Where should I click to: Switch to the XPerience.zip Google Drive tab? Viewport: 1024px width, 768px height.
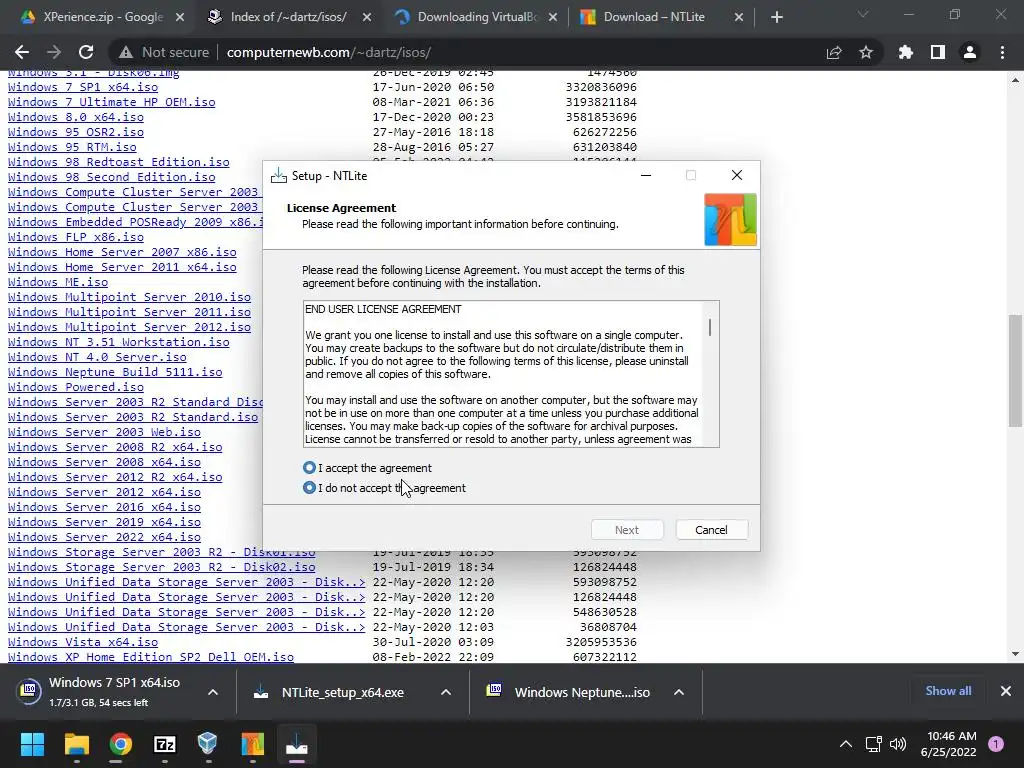pos(103,17)
